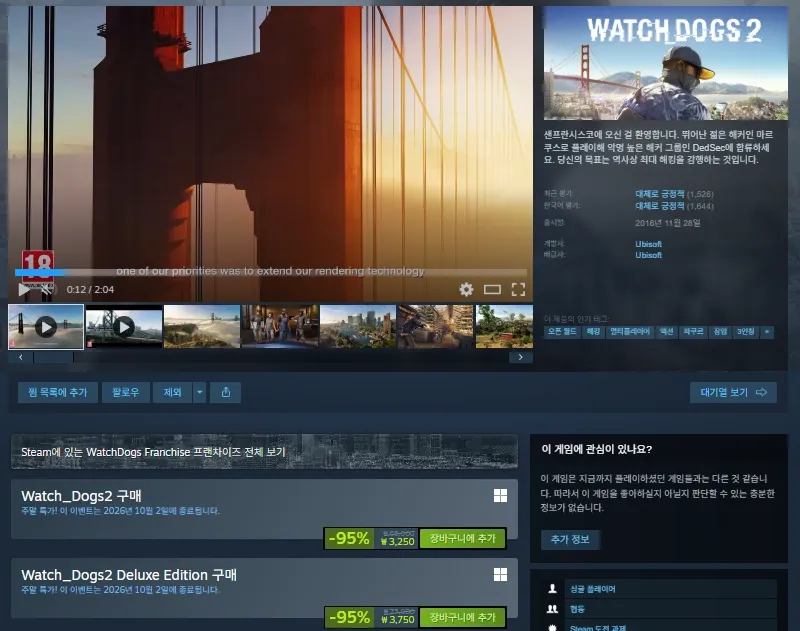
Task: Open Ubisoft developer link
Action: coord(648,244)
